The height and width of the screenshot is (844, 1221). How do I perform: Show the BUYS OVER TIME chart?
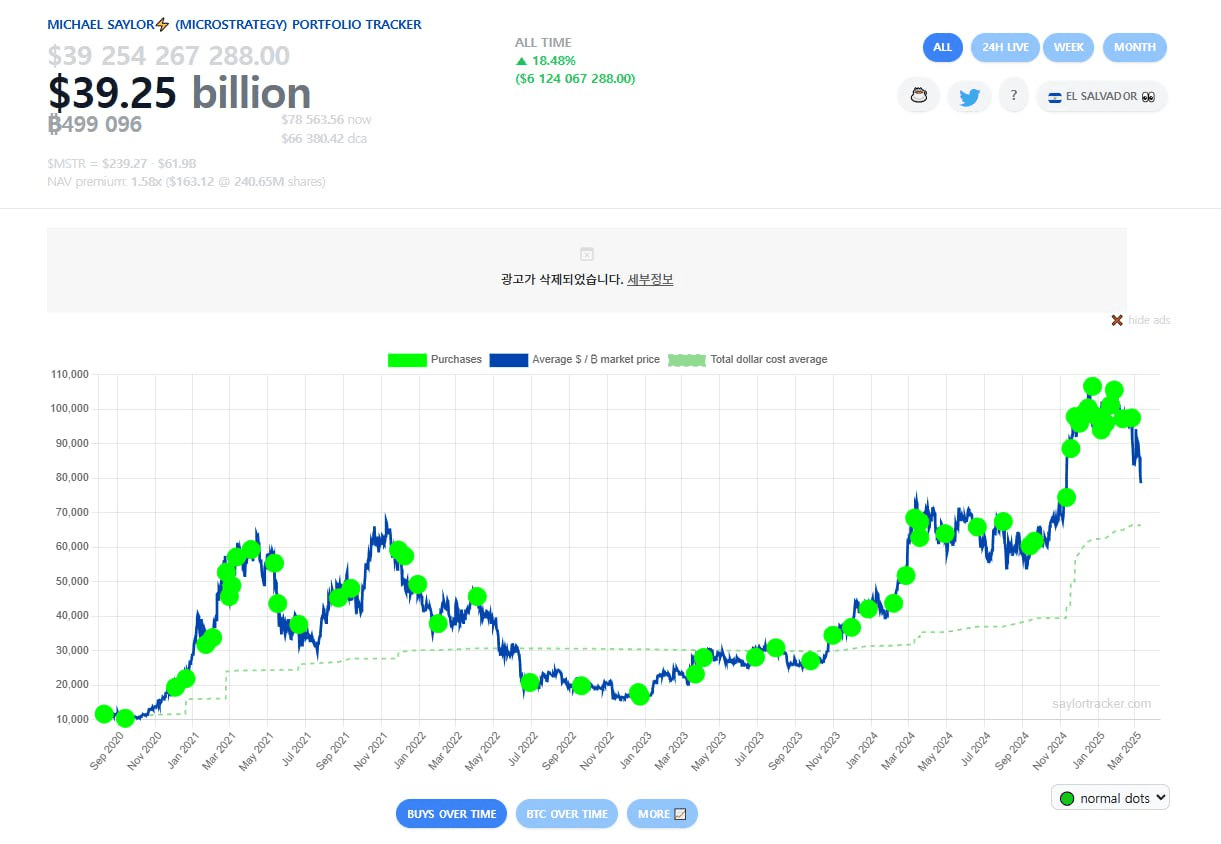(x=452, y=814)
